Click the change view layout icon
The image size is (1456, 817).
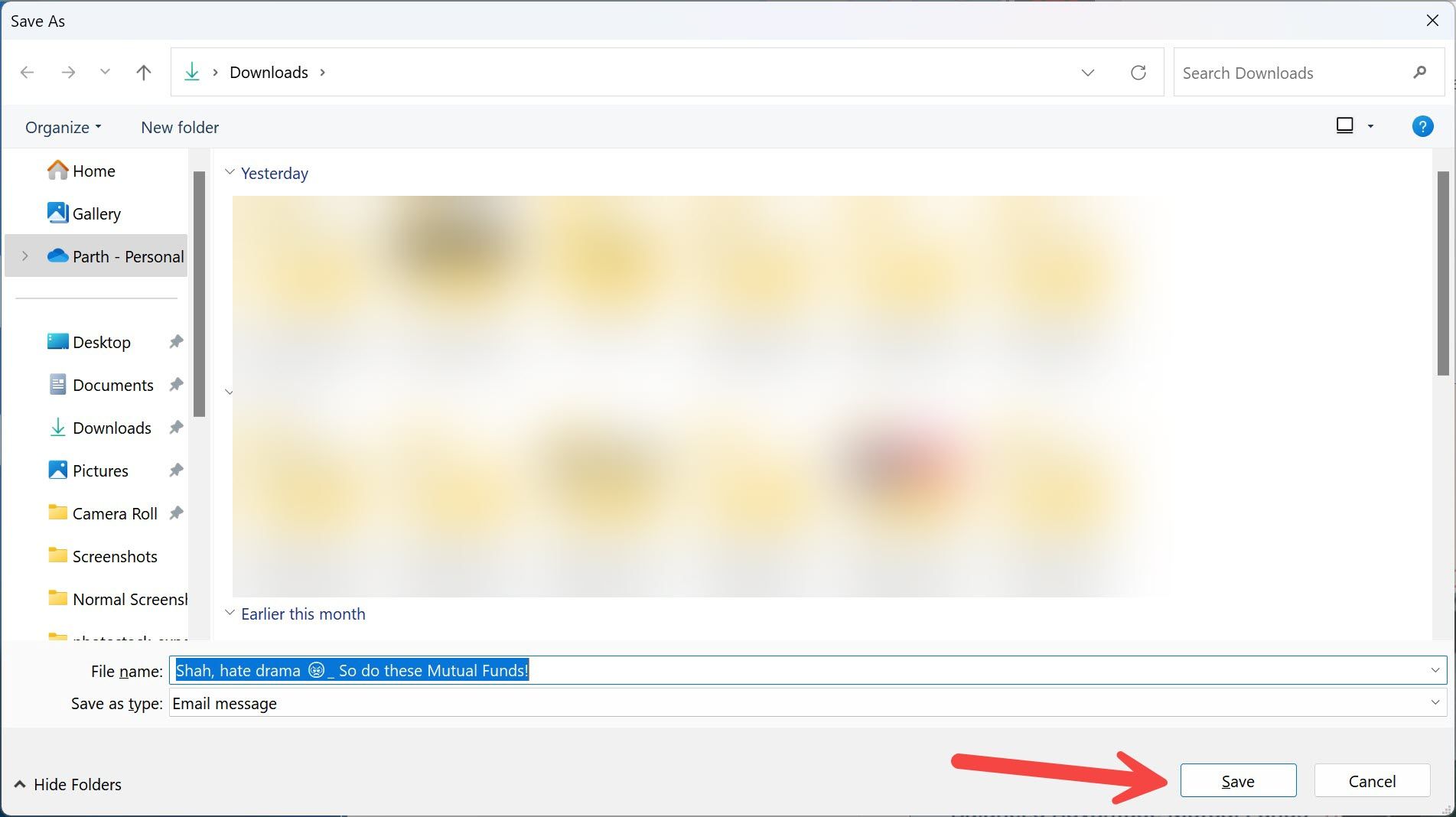(1345, 125)
